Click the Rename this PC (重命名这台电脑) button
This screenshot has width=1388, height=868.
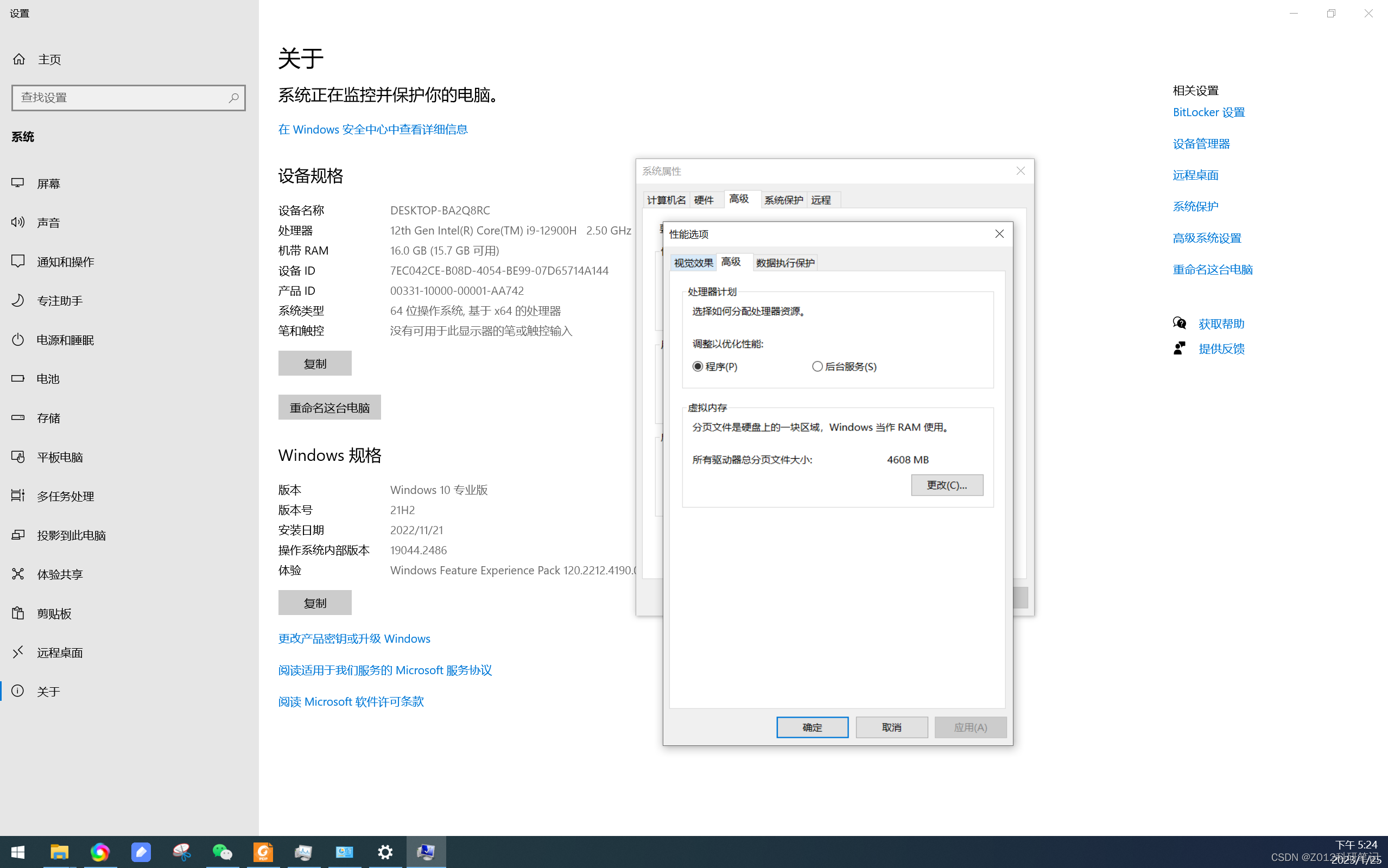pyautogui.click(x=329, y=408)
